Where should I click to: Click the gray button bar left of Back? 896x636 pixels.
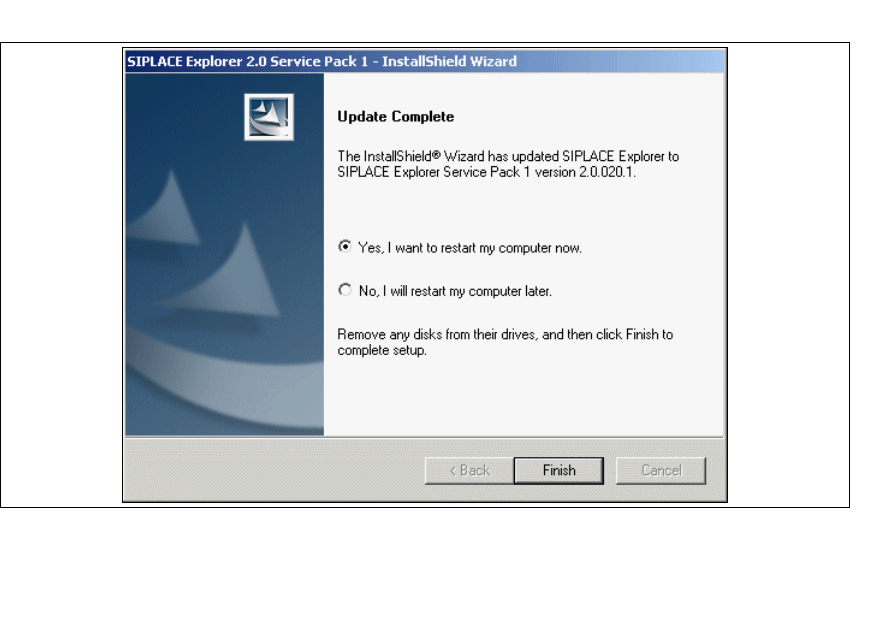click(x=274, y=470)
